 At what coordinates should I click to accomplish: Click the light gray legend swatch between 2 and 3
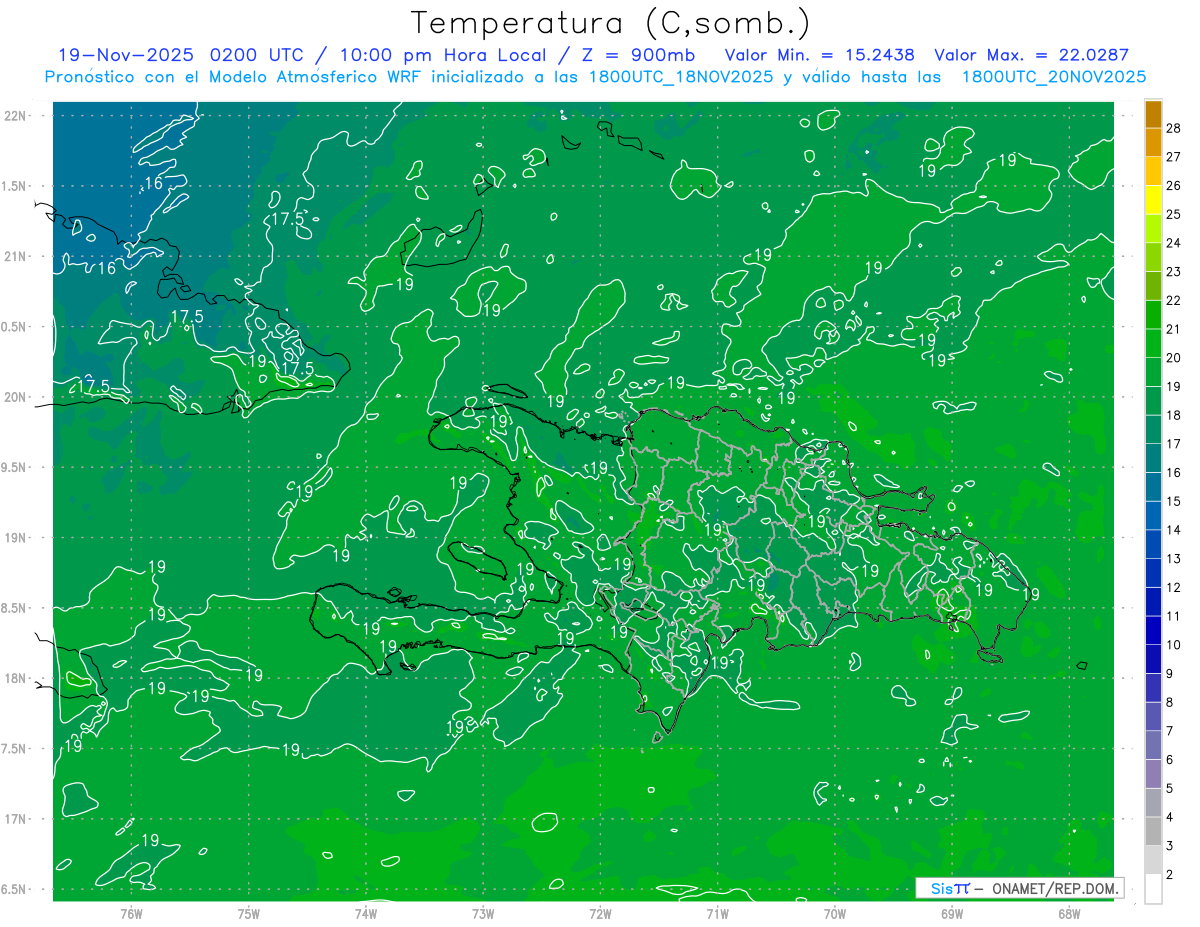(1153, 860)
